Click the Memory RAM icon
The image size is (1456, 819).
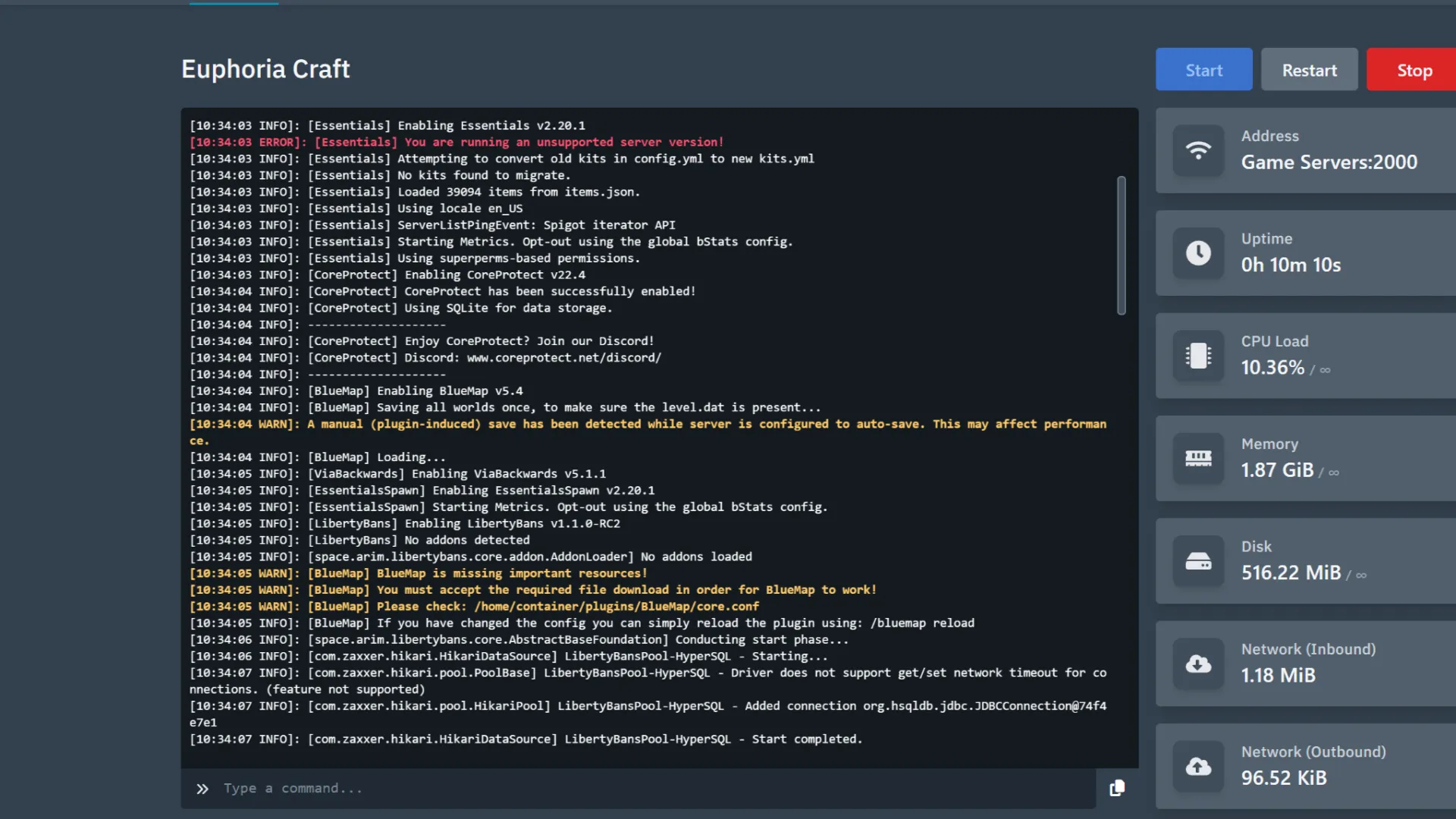1198,458
